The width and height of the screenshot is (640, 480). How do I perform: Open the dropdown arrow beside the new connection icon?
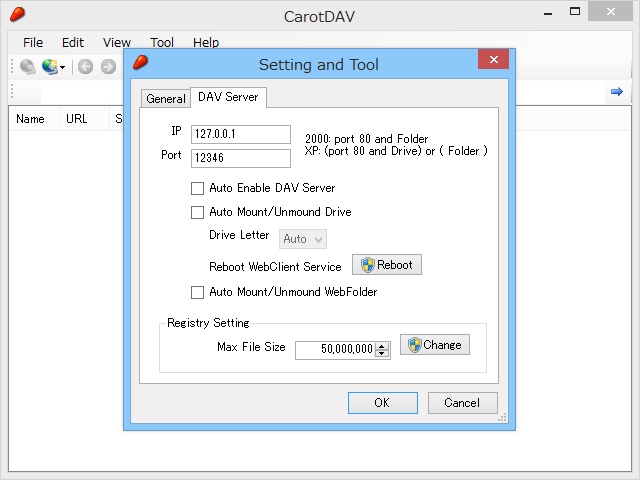click(x=62, y=67)
